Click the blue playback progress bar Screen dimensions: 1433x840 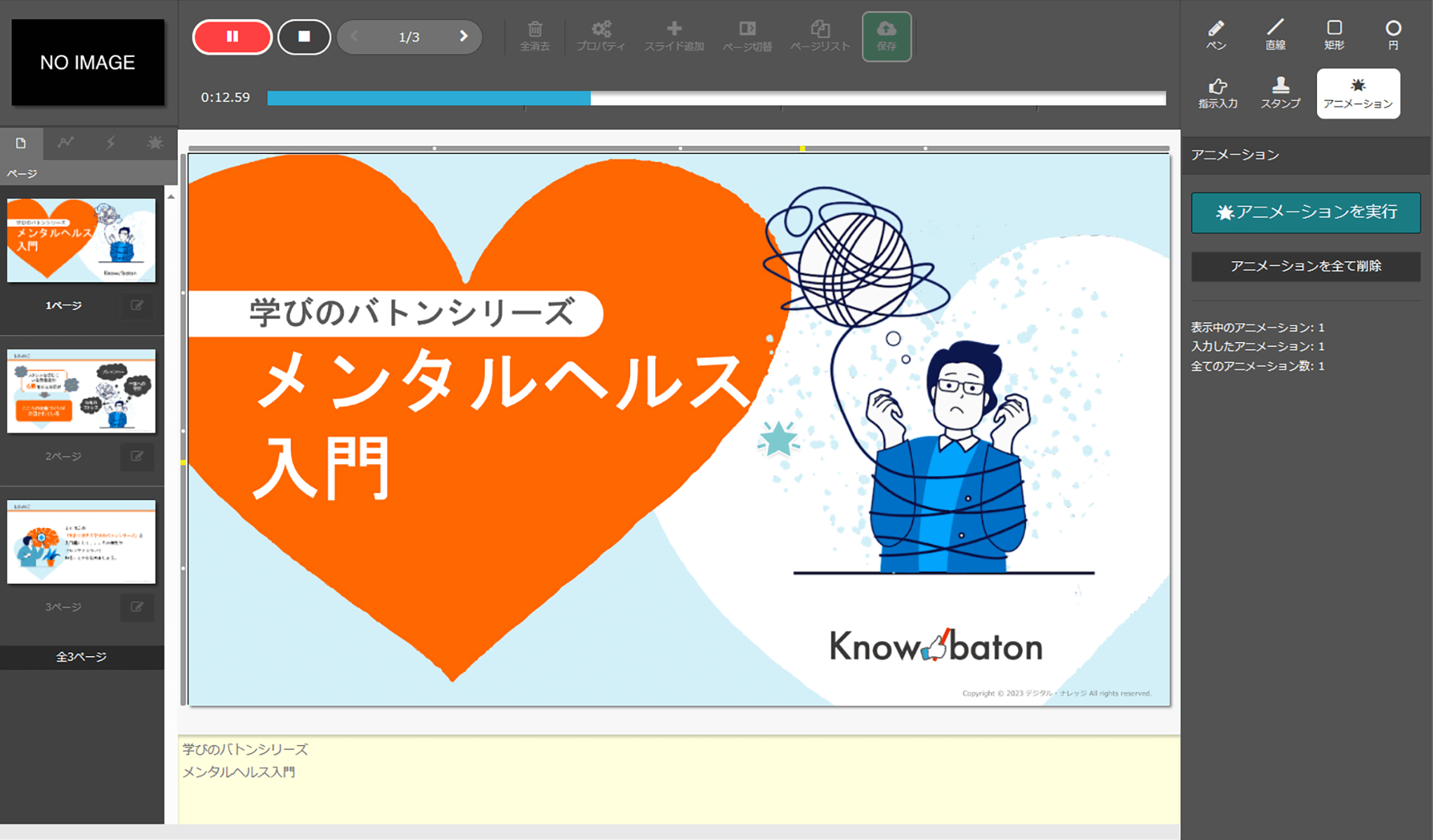pyautogui.click(x=428, y=98)
